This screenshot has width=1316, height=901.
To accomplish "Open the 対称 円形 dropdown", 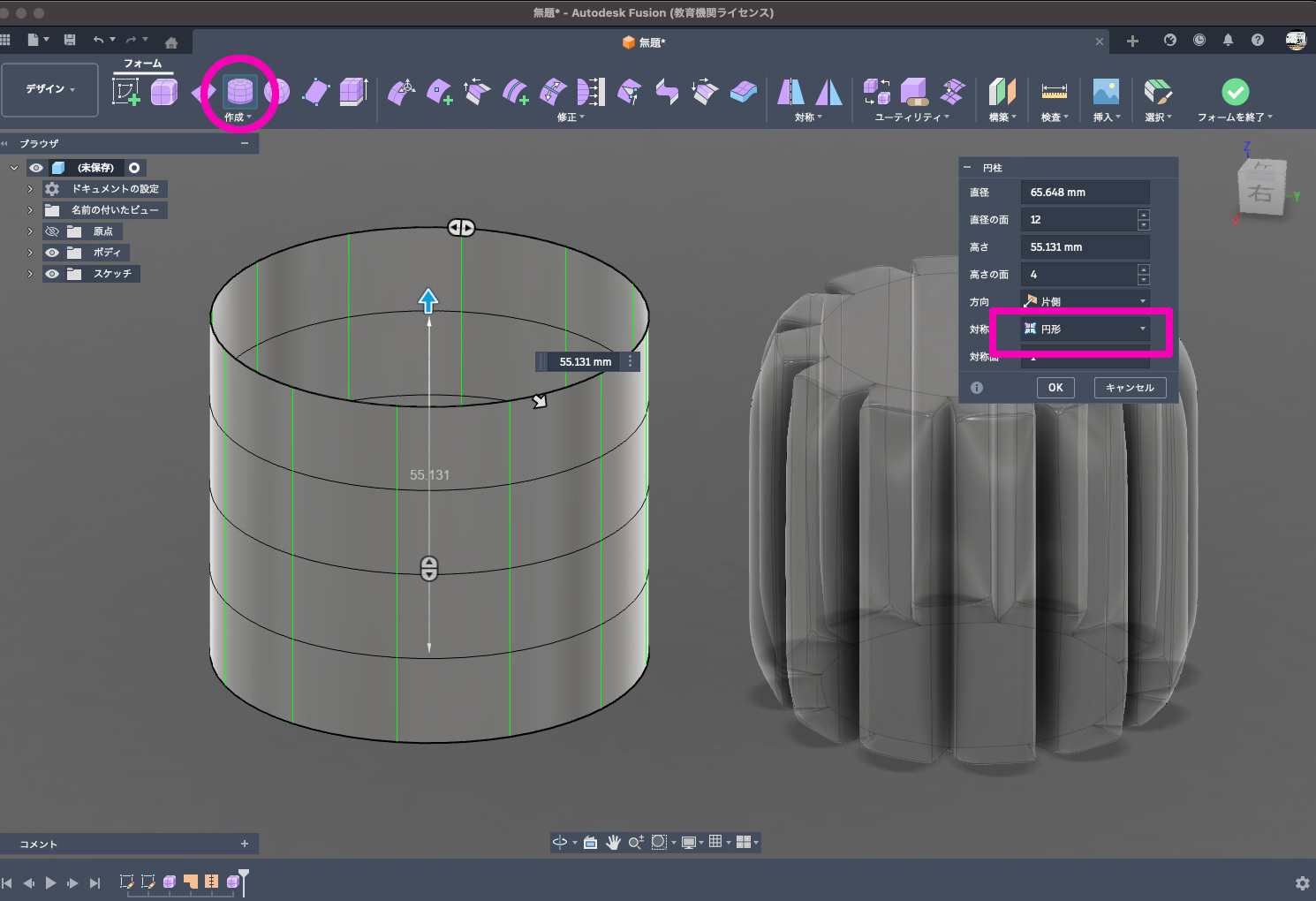I will (1085, 329).
